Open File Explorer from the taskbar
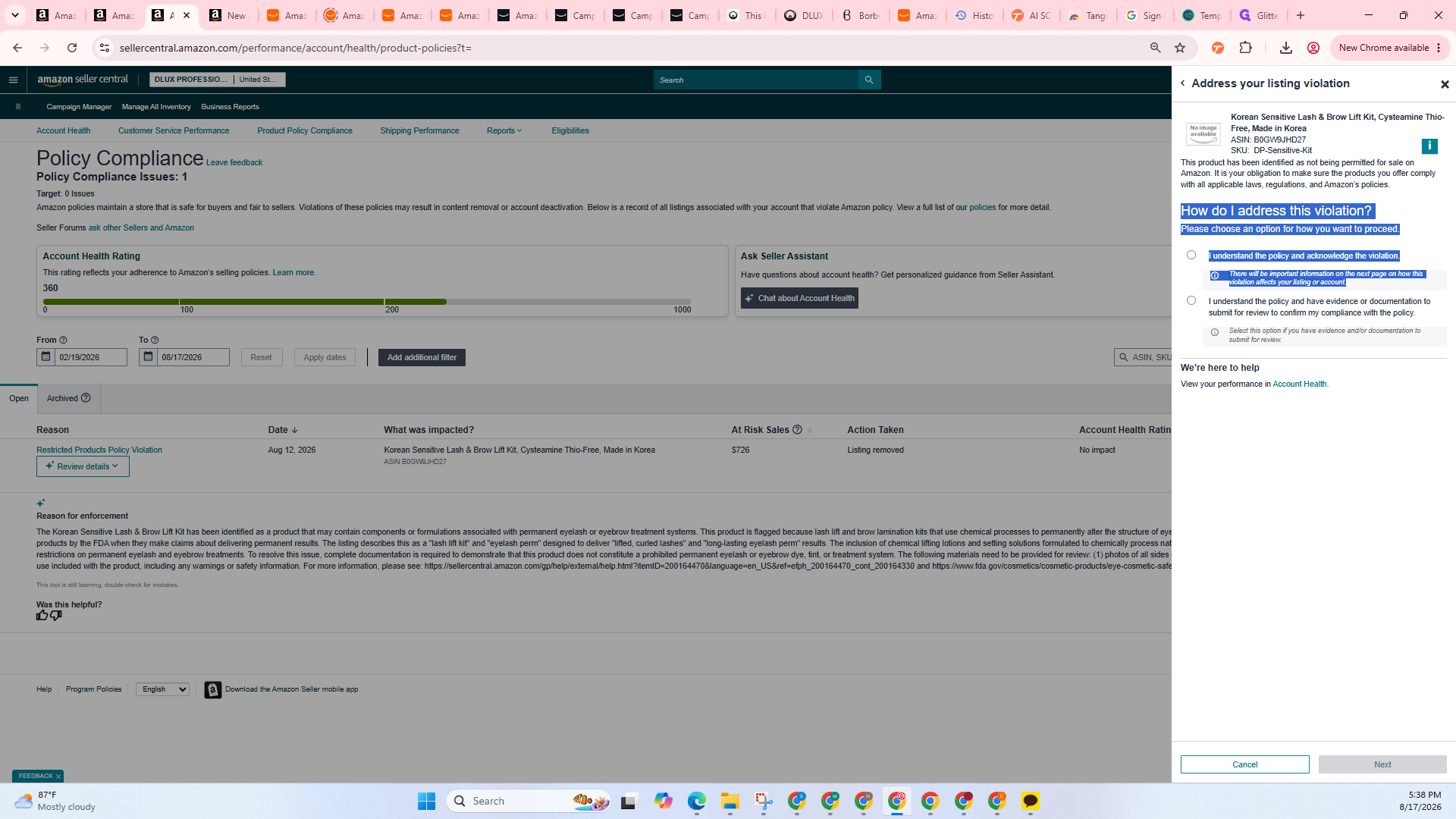The width and height of the screenshot is (1456, 819). click(x=730, y=801)
